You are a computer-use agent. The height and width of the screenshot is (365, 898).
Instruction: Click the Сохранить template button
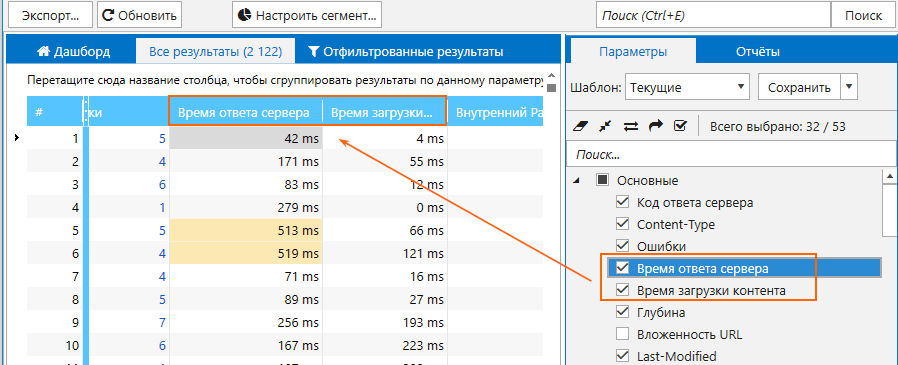pyautogui.click(x=799, y=88)
